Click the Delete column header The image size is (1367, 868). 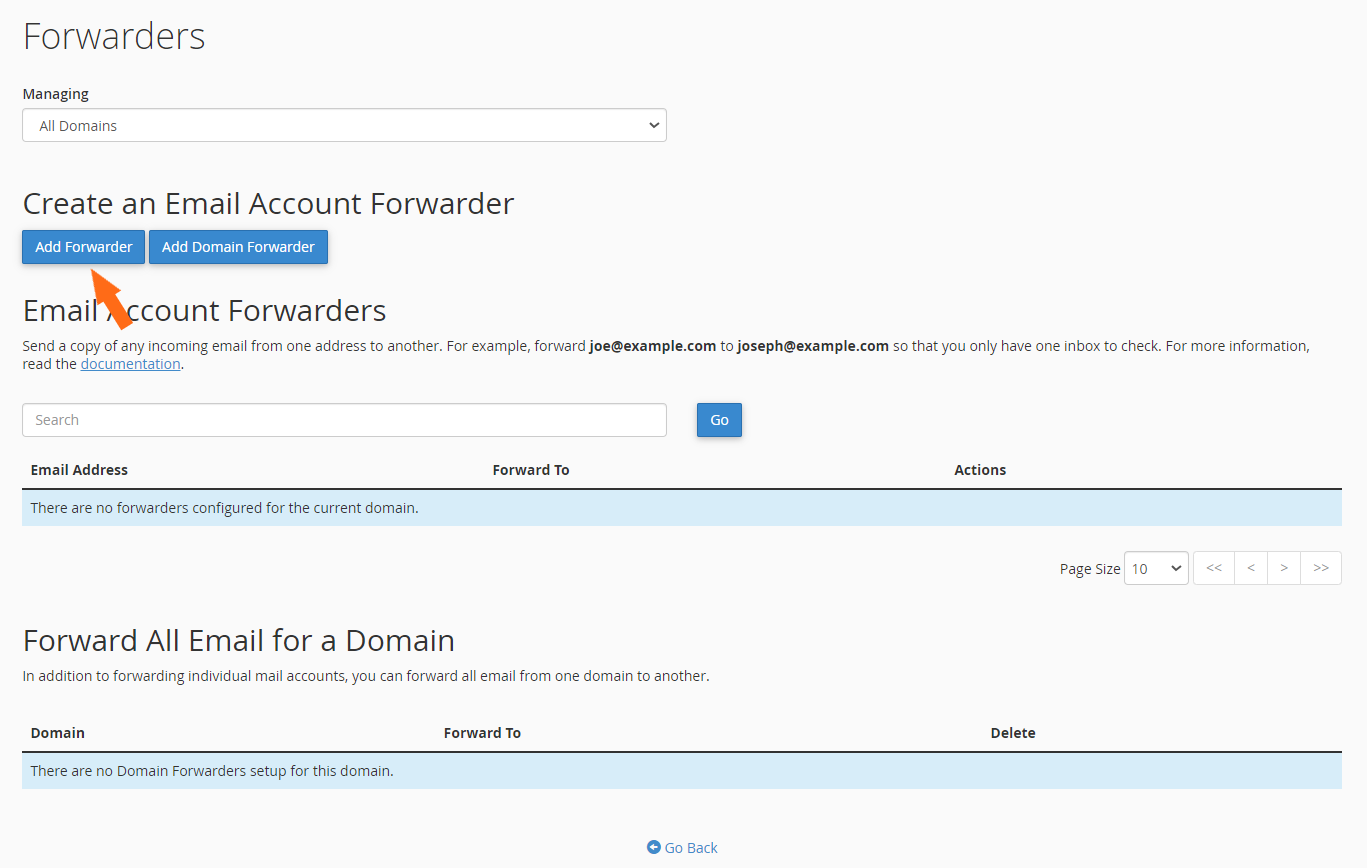pyautogui.click(x=1012, y=732)
